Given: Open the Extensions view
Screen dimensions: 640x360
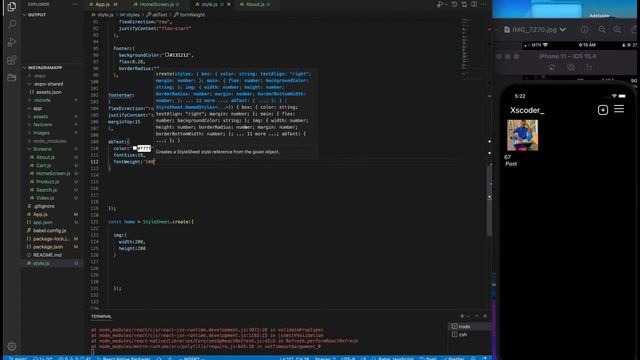Looking at the screenshot, I should click(12, 60).
